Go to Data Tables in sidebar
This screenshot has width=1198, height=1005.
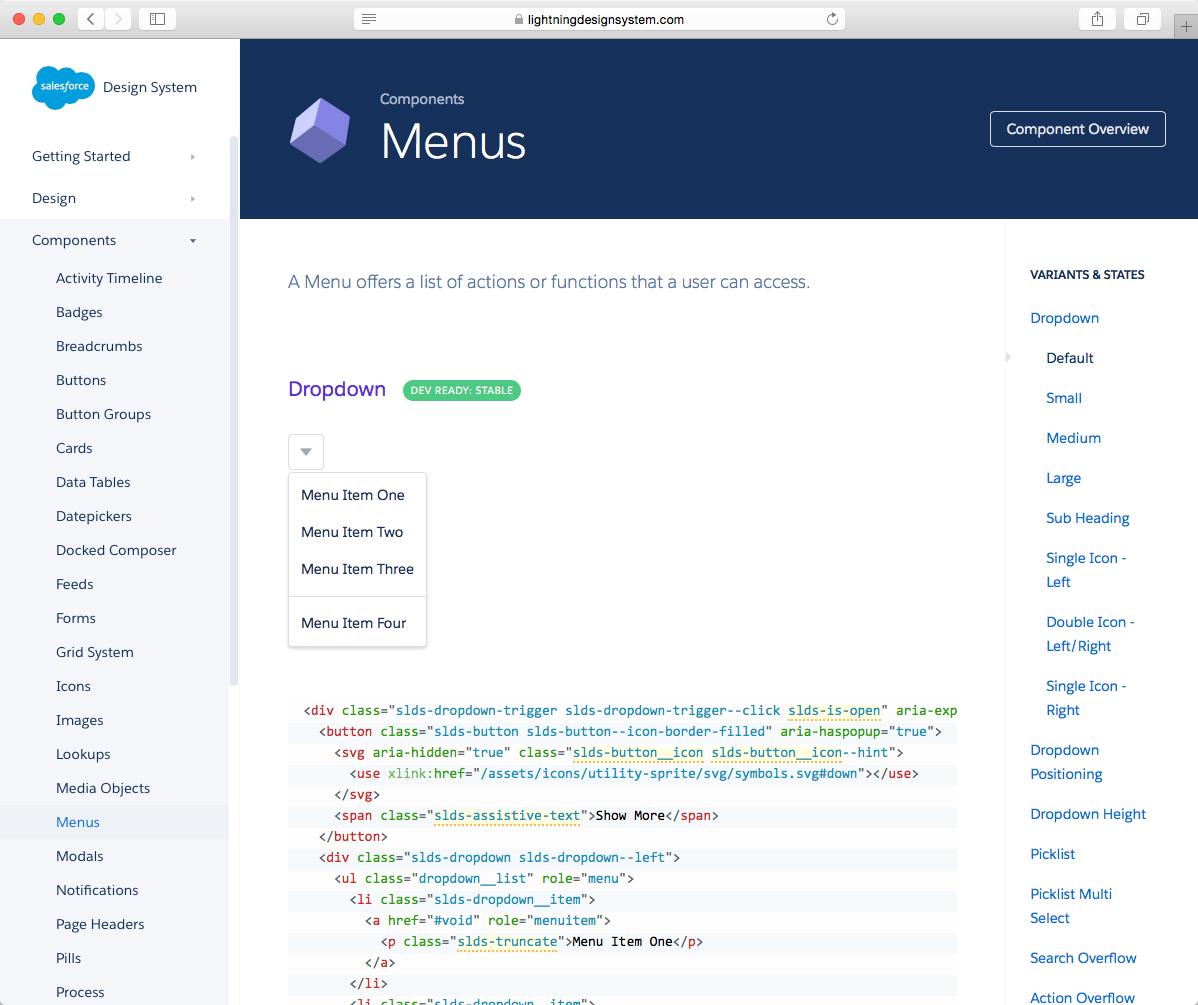point(93,482)
